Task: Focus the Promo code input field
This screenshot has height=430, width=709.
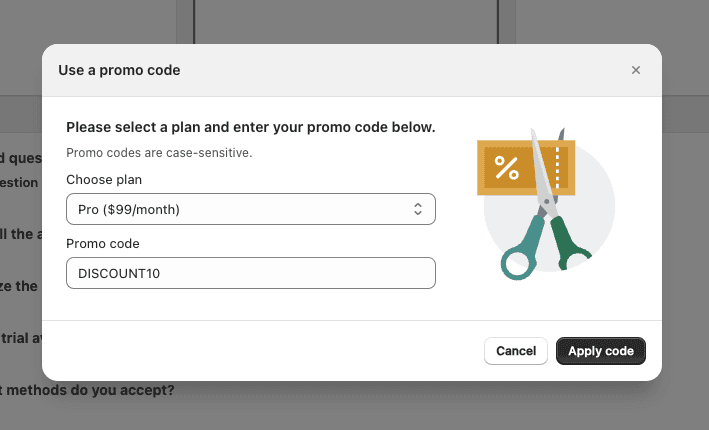Action: tap(250, 273)
